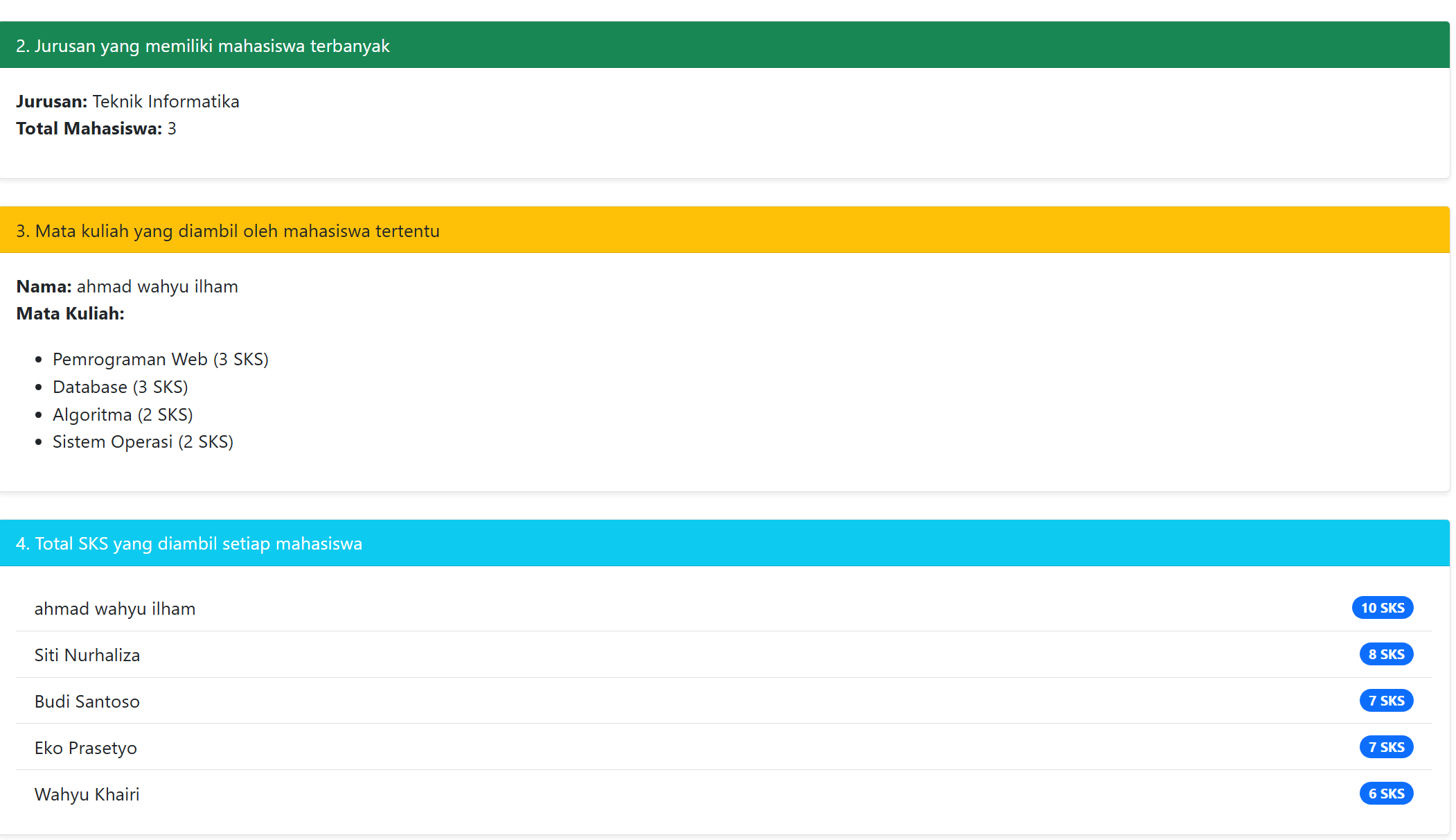Click the 6 SKS badge

[1385, 794]
